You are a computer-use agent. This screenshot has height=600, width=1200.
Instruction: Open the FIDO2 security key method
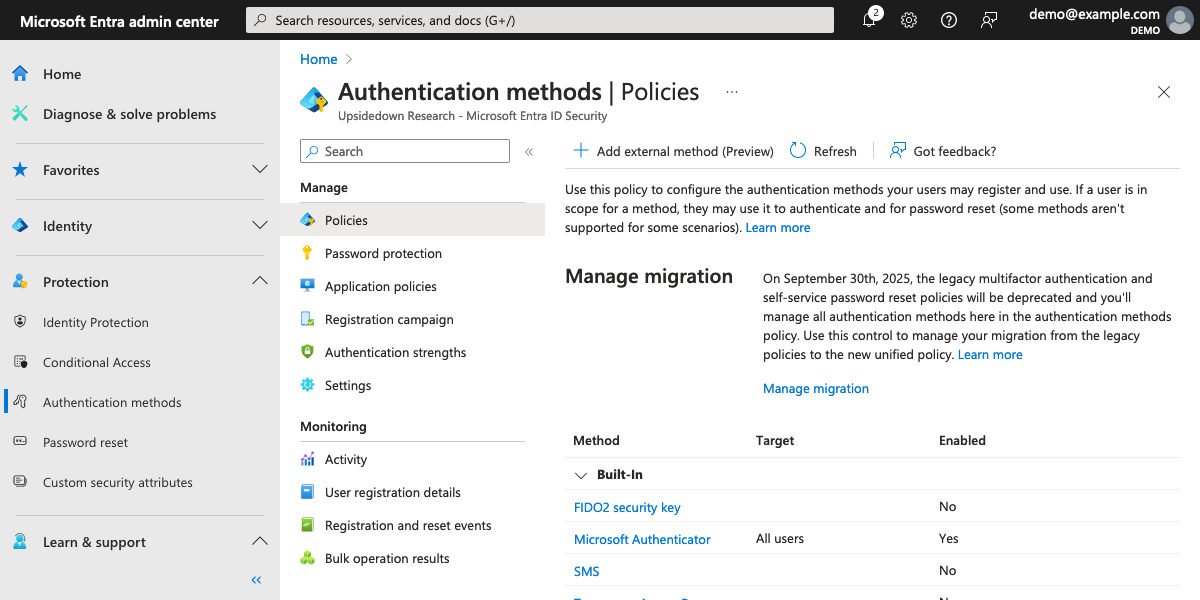pyautogui.click(x=627, y=507)
